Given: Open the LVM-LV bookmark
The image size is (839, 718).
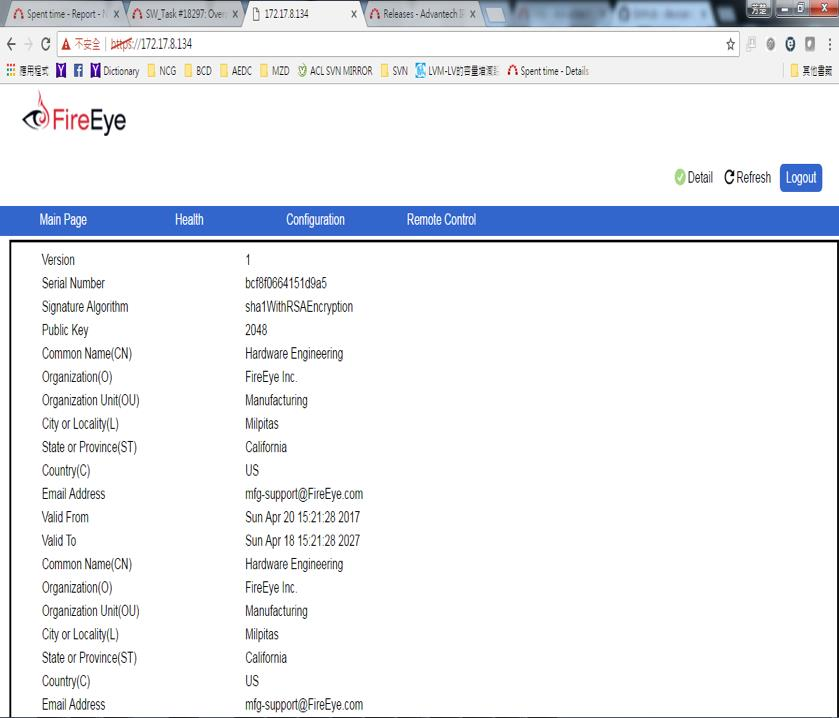Looking at the screenshot, I should (x=457, y=71).
